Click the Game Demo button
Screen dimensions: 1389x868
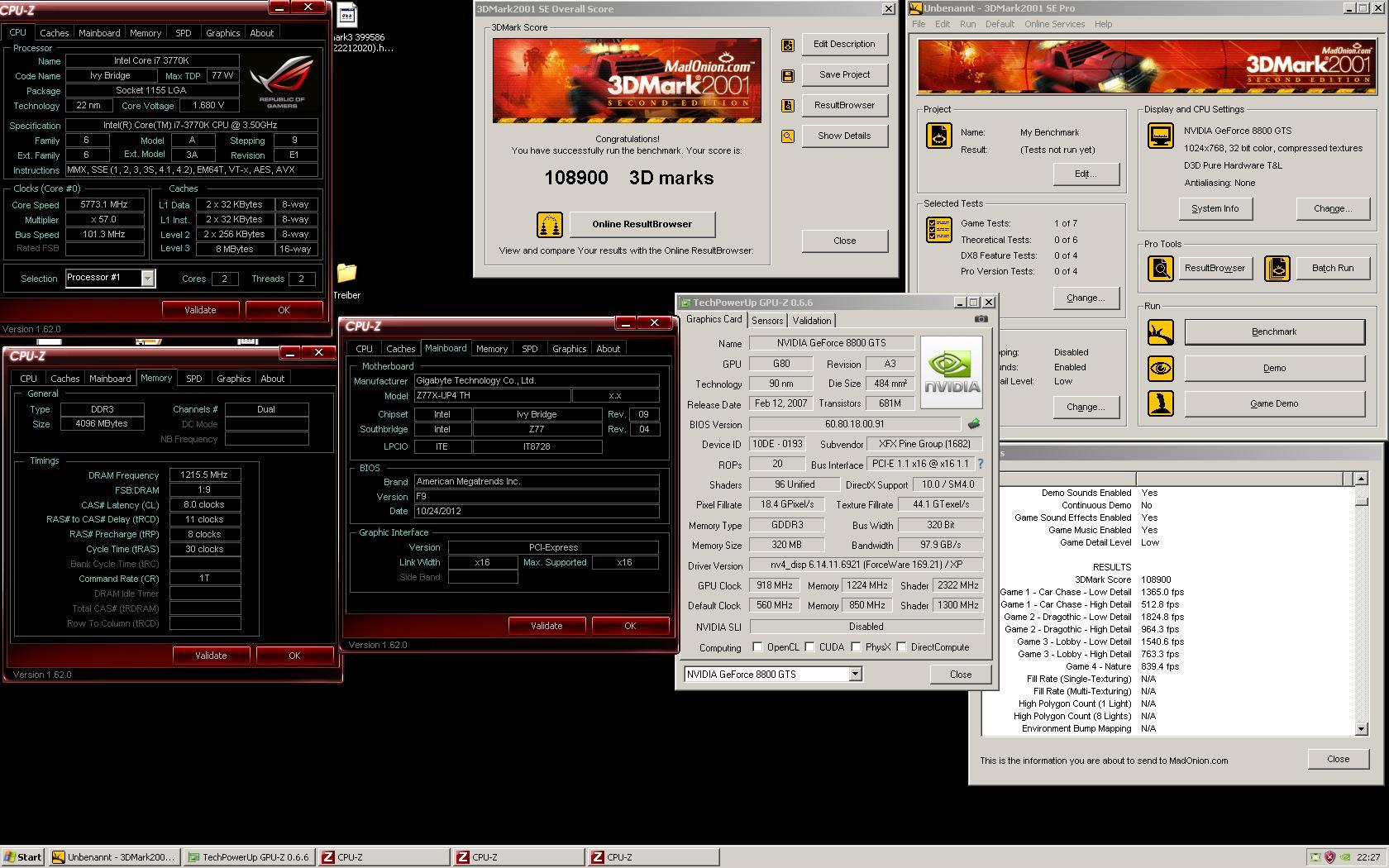[x=1274, y=404]
